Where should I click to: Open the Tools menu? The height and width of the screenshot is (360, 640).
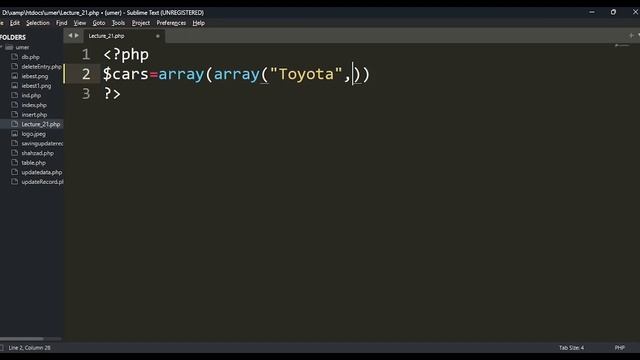tap(118, 23)
